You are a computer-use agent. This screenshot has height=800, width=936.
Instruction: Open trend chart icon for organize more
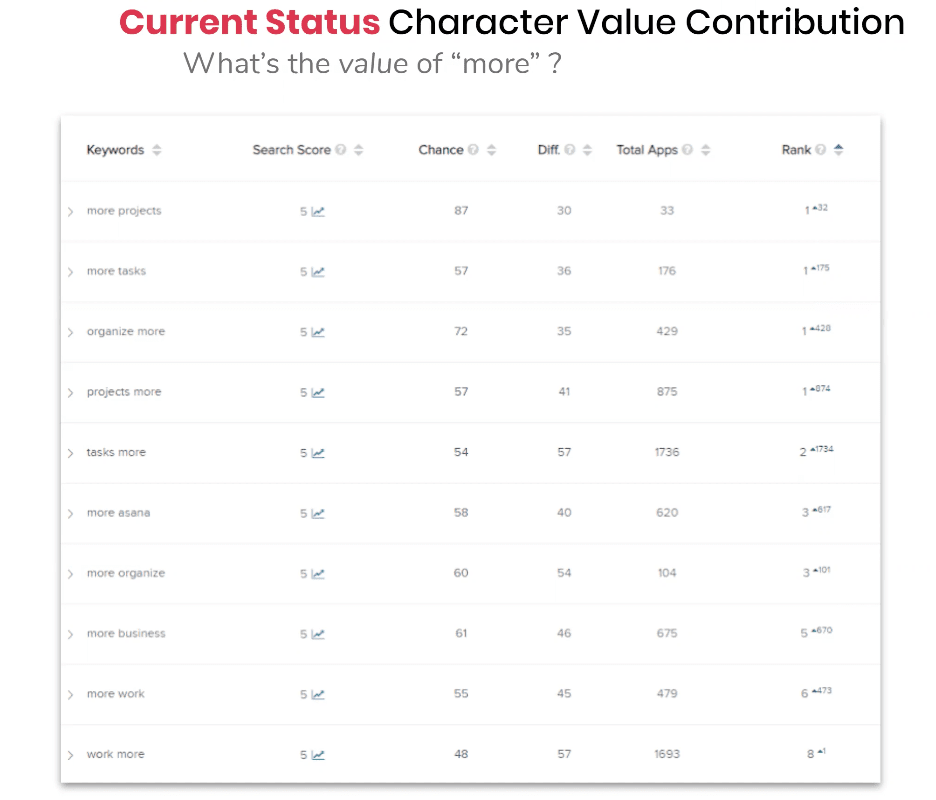coord(318,332)
